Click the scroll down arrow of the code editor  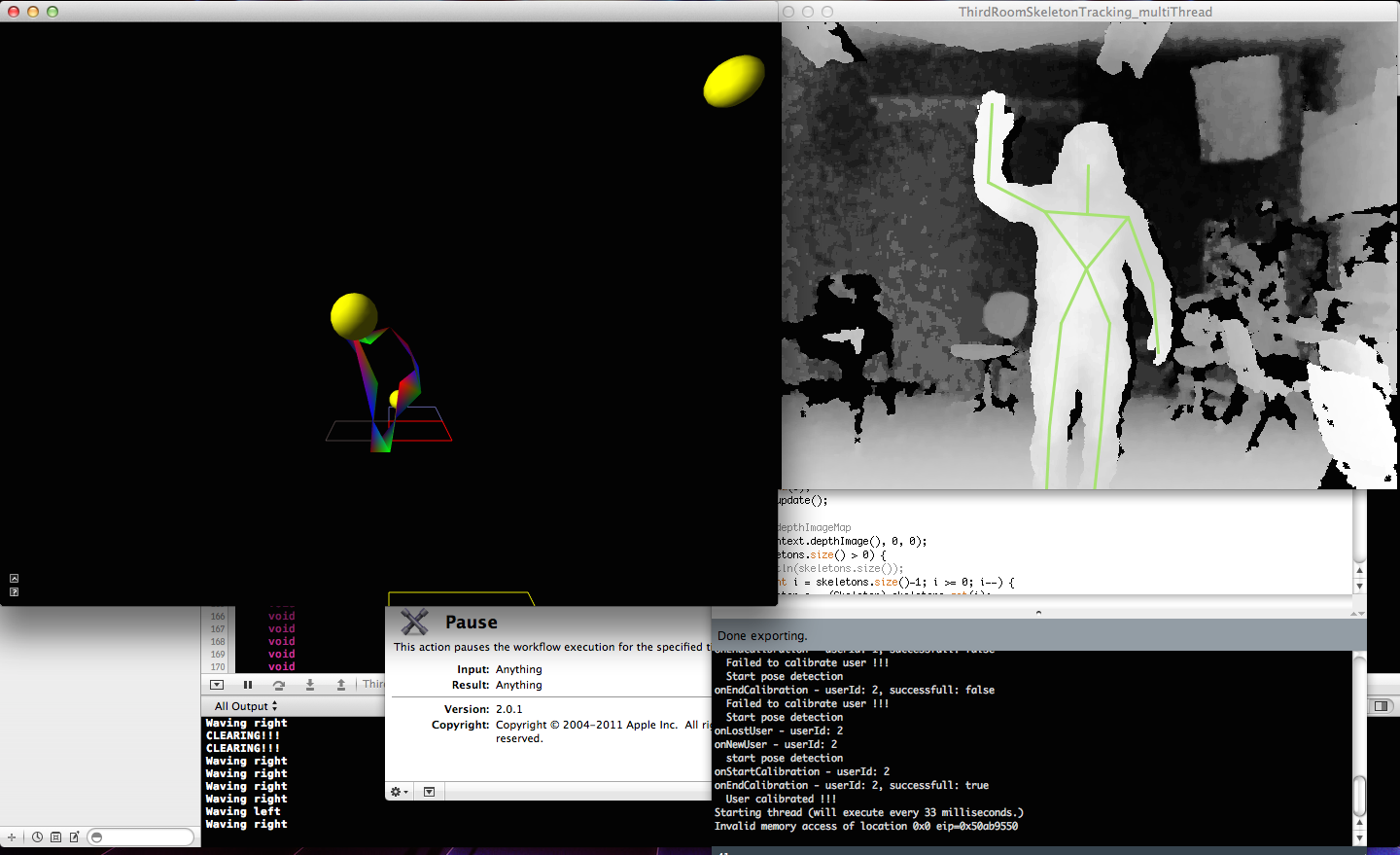point(1359,587)
